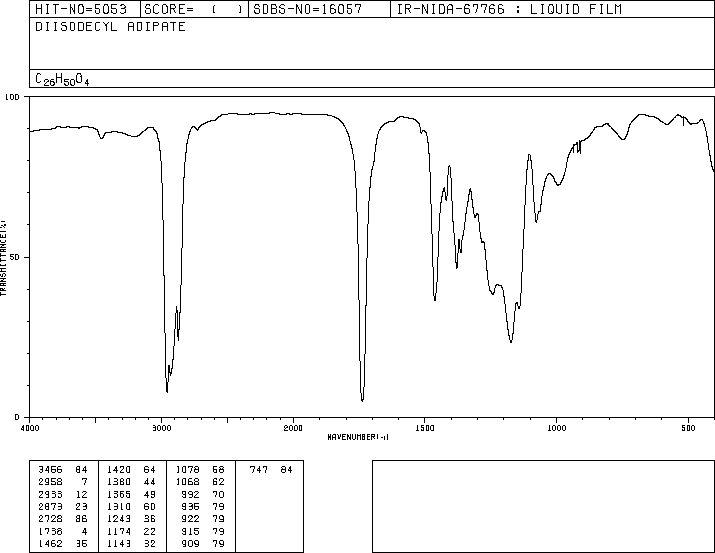The width and height of the screenshot is (715, 553).
Task: Select the 100 tick label on y-axis
Action: pyautogui.click(x=12, y=97)
